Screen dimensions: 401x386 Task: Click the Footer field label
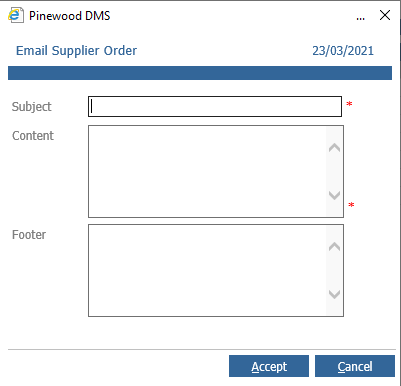[x=29, y=235]
